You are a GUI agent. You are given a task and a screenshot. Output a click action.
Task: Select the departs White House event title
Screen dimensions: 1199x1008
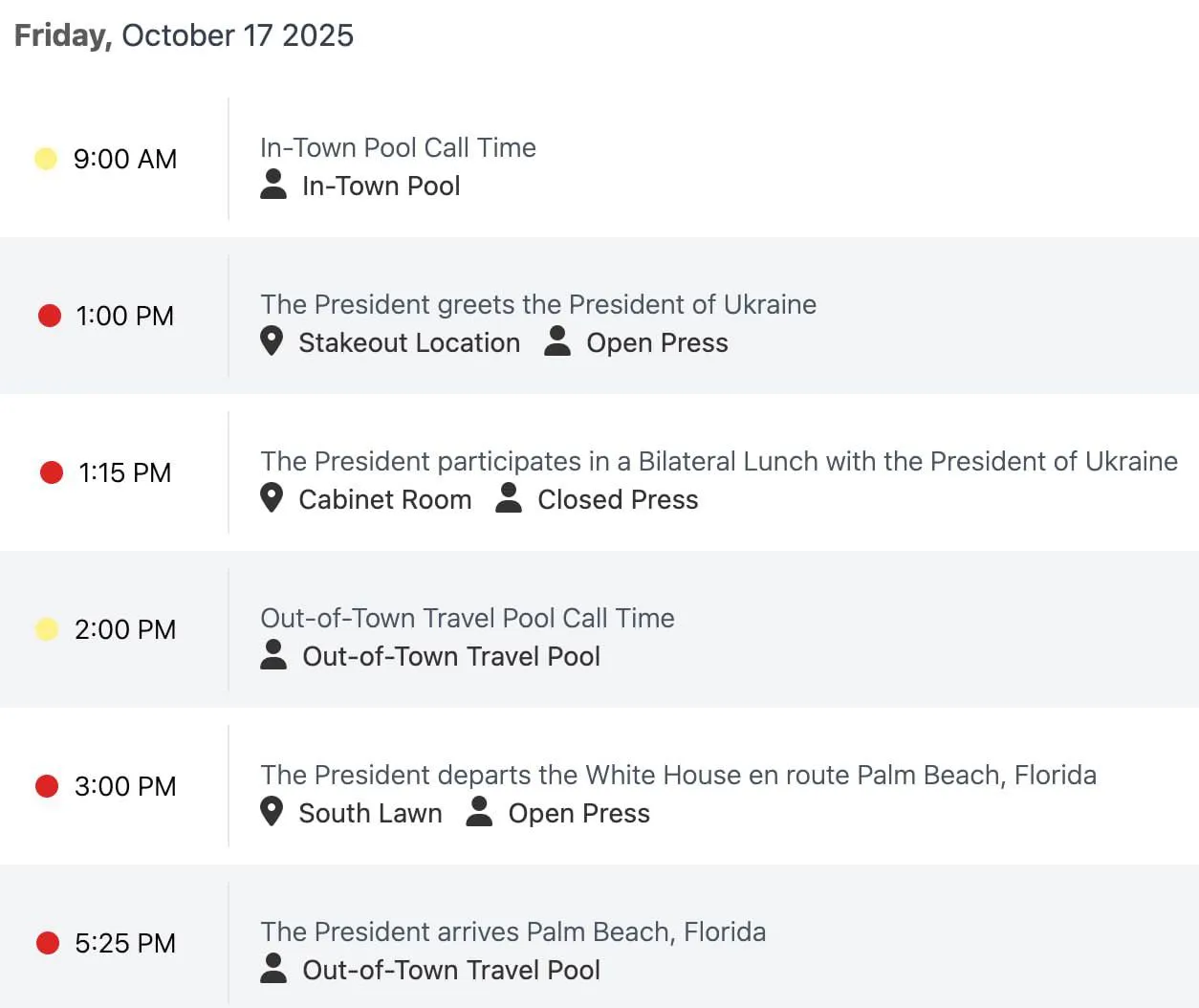tap(678, 775)
